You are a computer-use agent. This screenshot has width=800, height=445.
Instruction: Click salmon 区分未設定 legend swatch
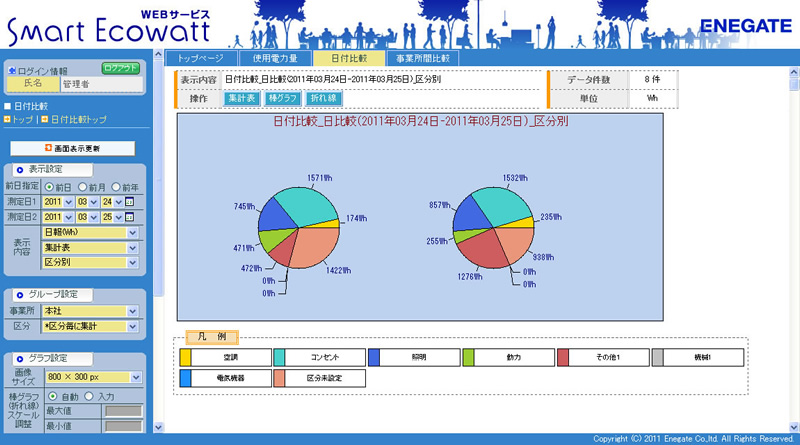click(x=279, y=378)
